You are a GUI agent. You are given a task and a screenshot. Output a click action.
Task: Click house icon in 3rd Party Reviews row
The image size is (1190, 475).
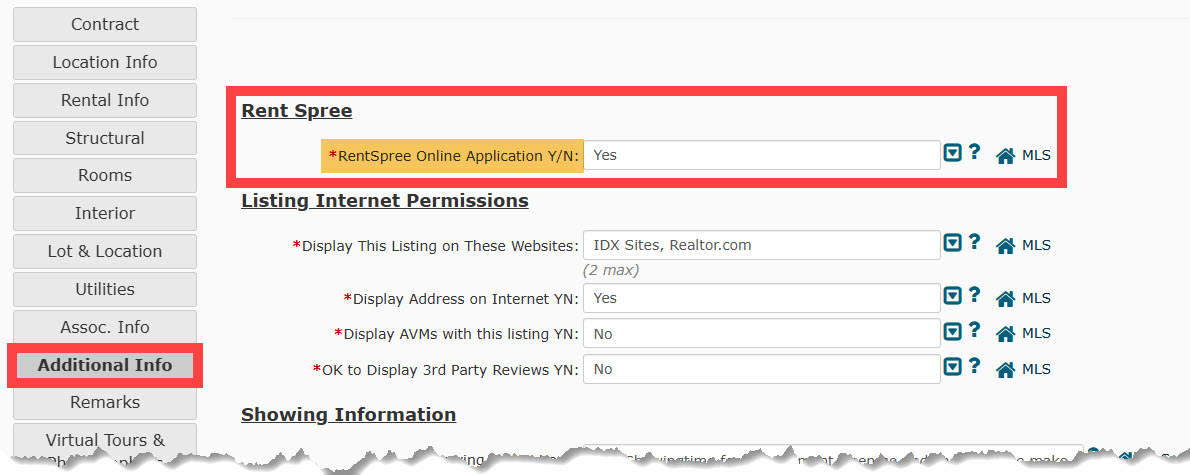pos(1005,370)
